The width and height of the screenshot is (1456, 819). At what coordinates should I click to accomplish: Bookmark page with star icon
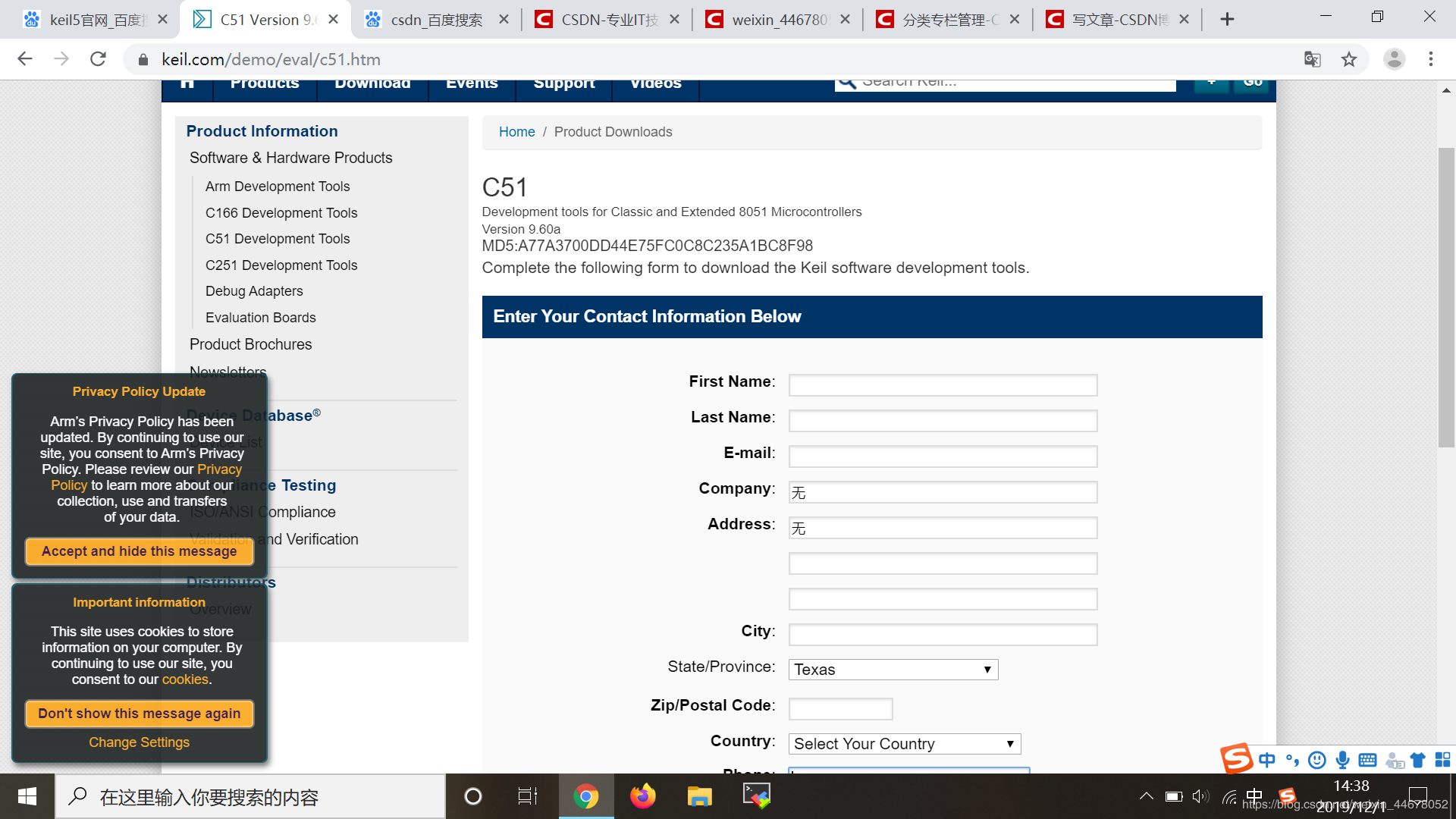click(x=1348, y=59)
